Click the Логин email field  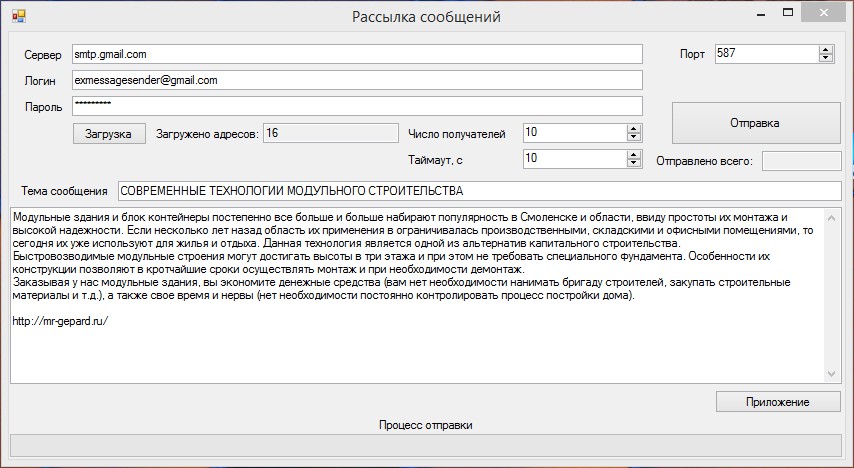coord(357,80)
